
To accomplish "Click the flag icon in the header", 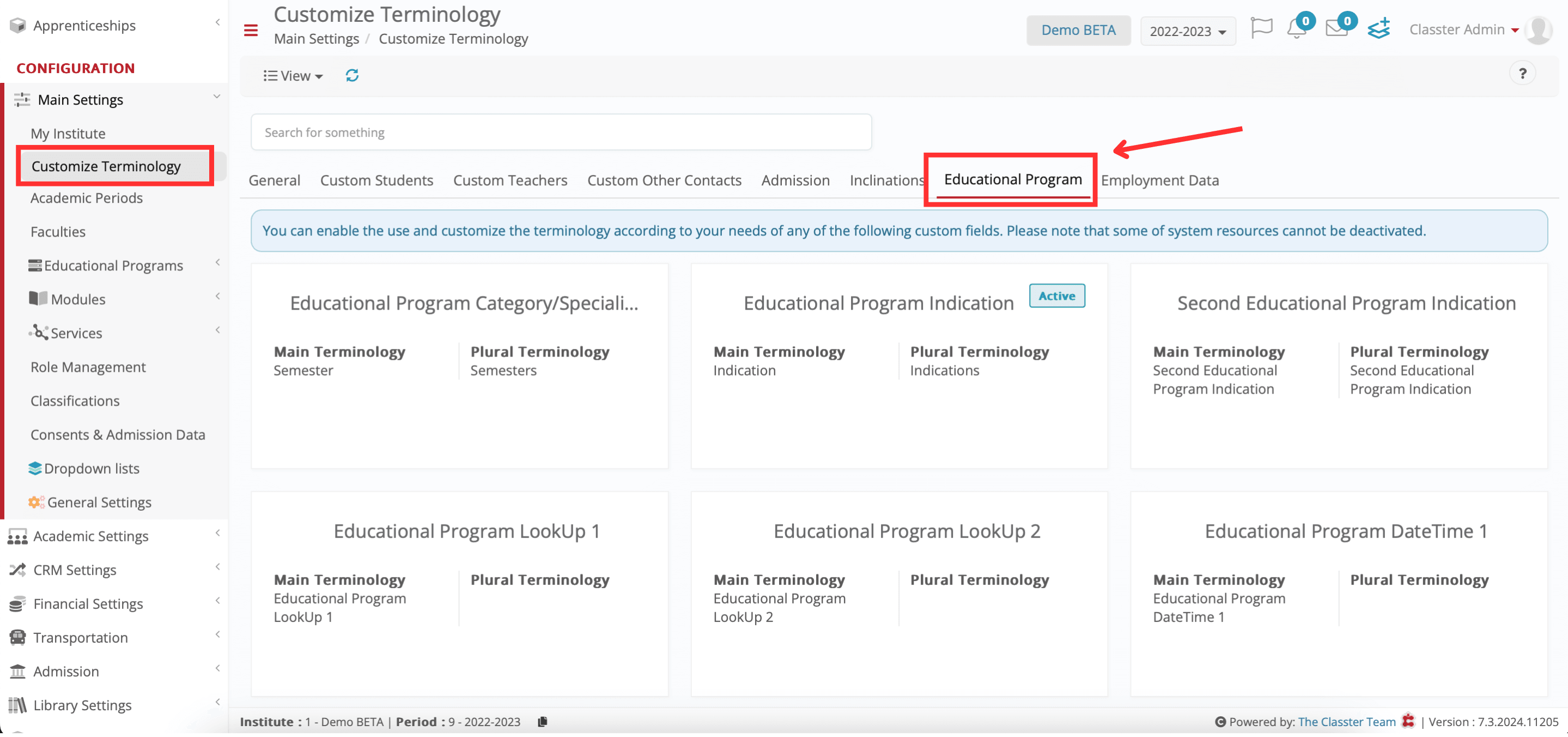I will (1261, 28).
